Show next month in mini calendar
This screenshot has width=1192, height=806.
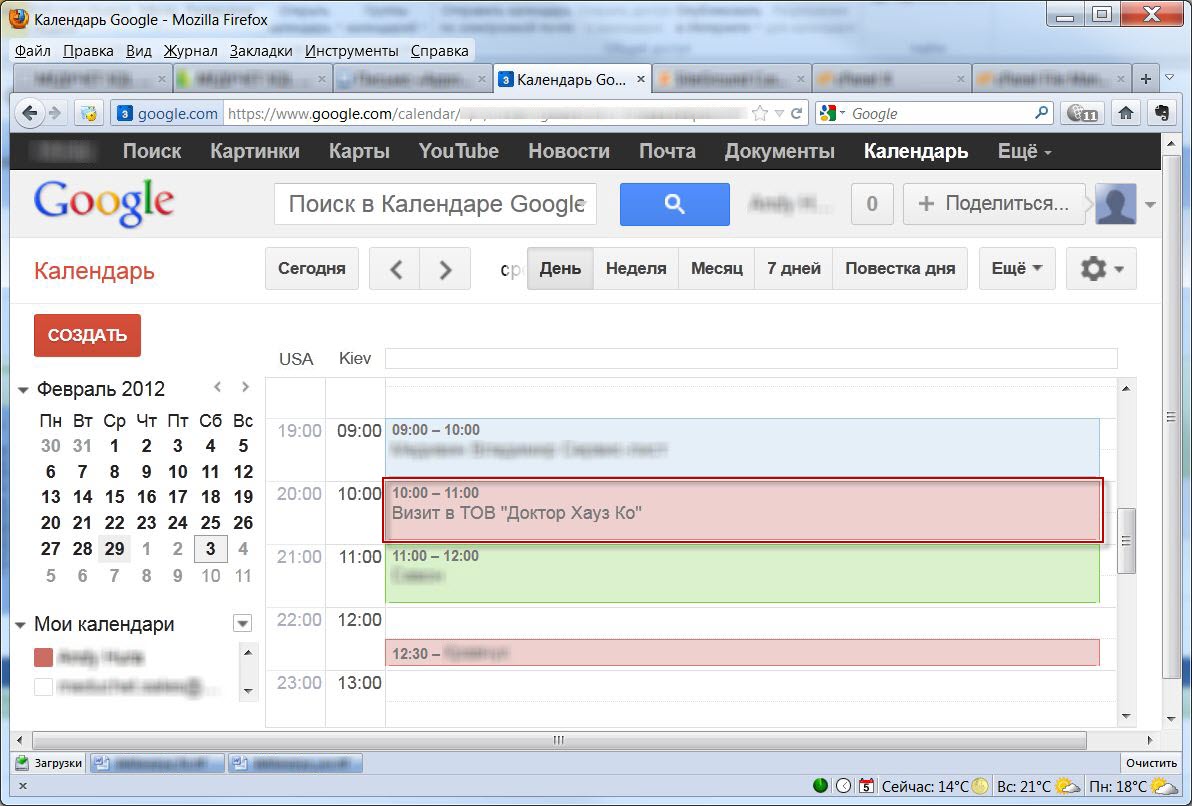245,387
